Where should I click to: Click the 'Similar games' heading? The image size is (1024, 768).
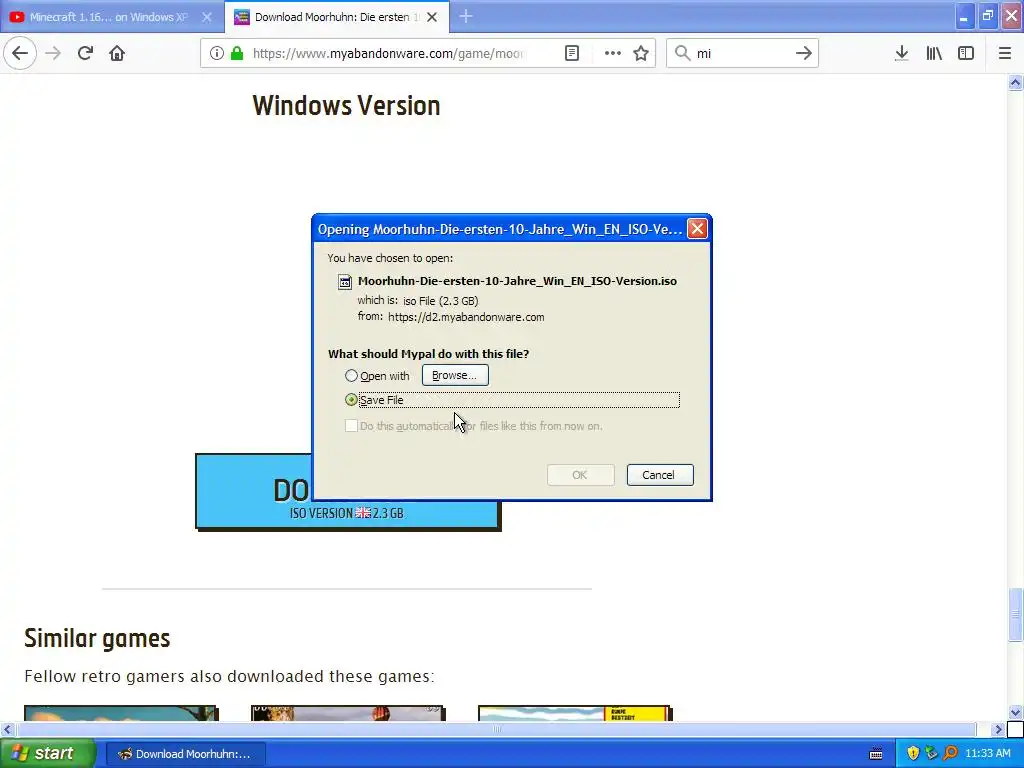97,638
